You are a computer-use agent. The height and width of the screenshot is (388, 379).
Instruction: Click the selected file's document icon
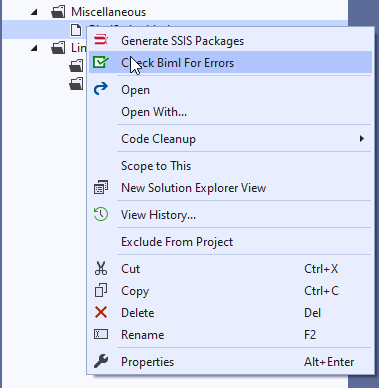click(x=76, y=30)
